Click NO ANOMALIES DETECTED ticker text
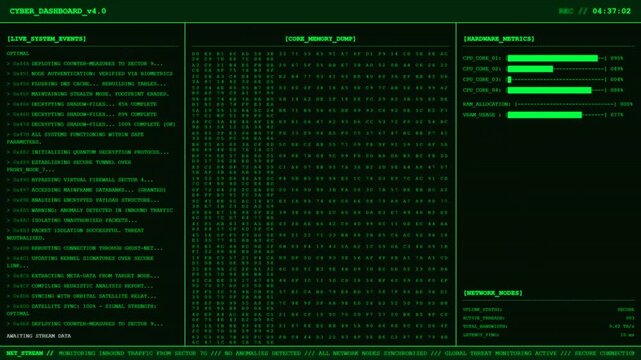This screenshot has height=360, width=641. (x=263, y=353)
